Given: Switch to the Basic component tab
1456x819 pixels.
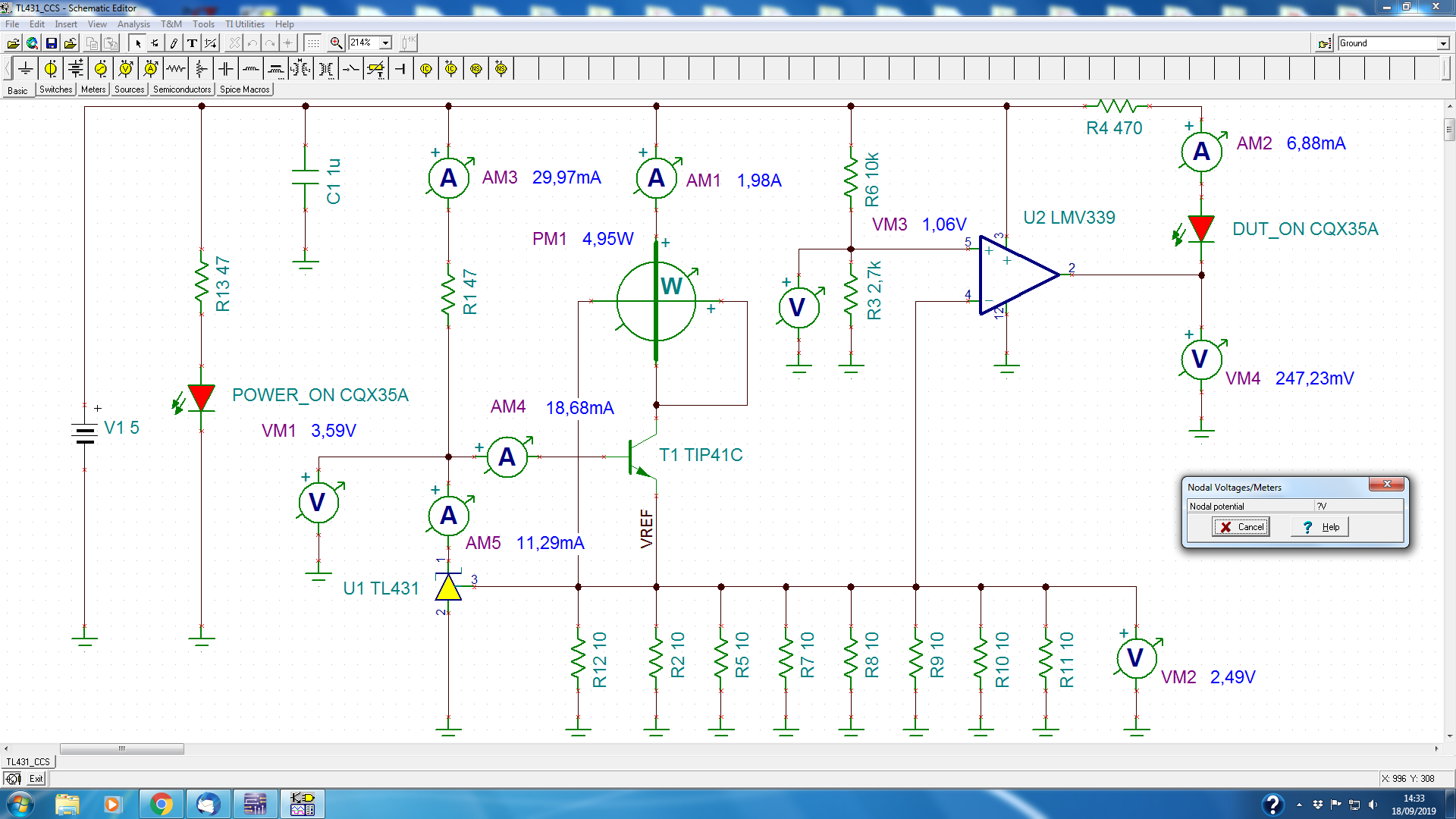Looking at the screenshot, I should coord(17,90).
